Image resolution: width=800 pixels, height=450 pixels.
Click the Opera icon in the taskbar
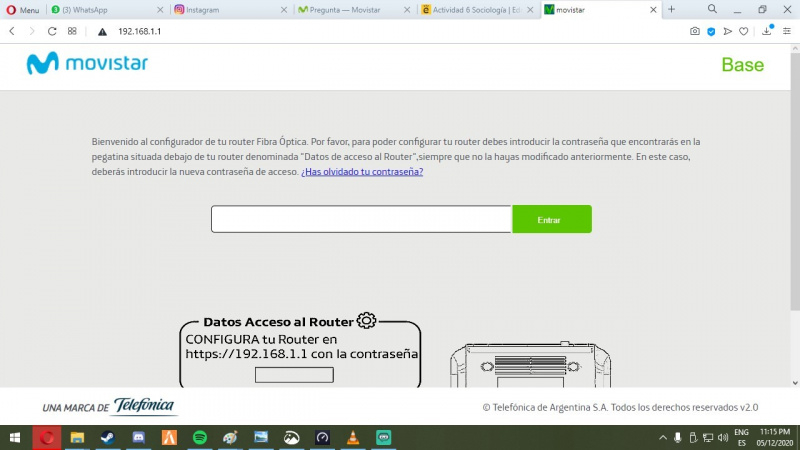point(47,438)
